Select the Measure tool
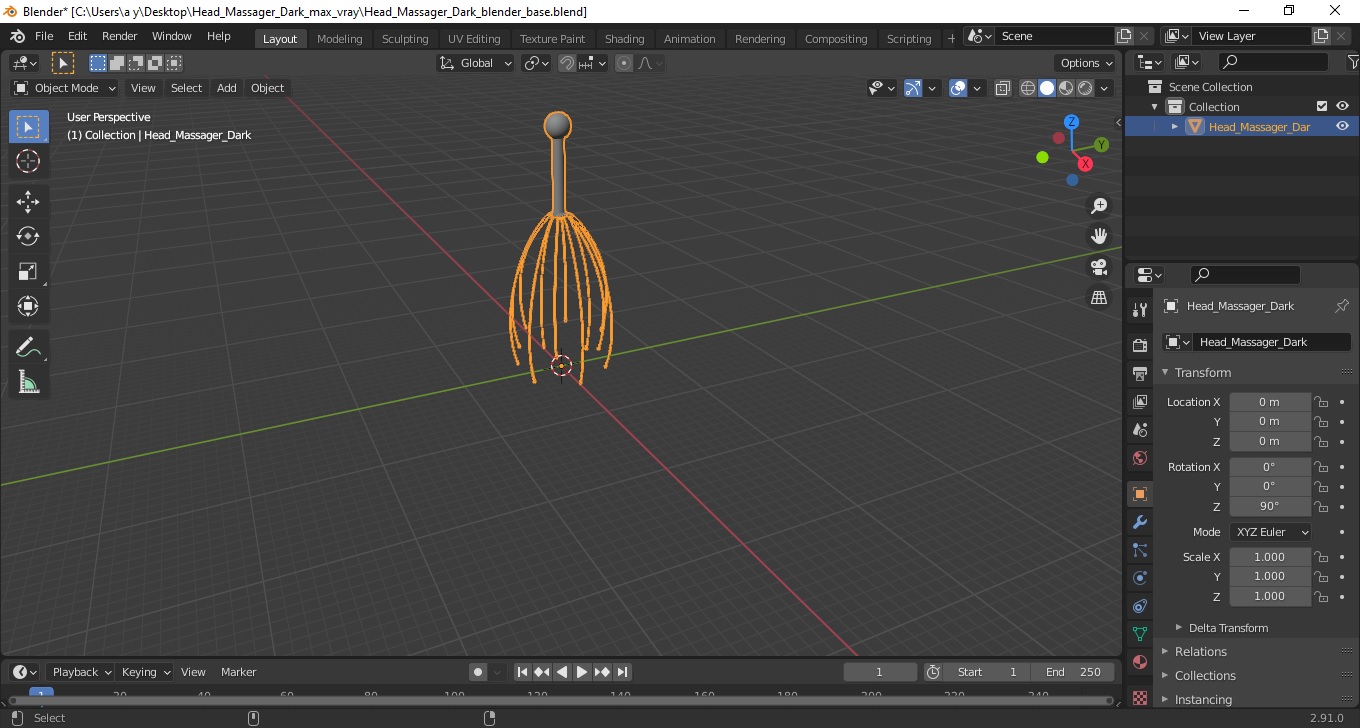1360x728 pixels. pos(28,382)
